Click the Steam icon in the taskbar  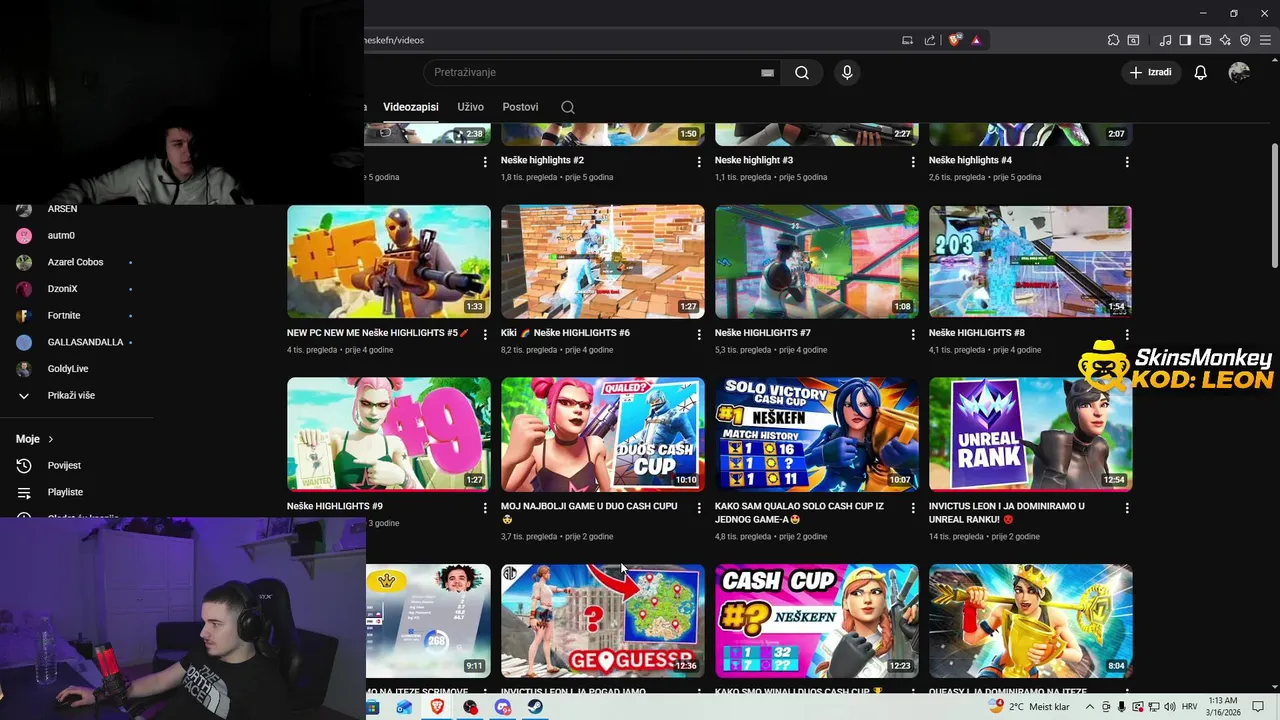[536, 707]
